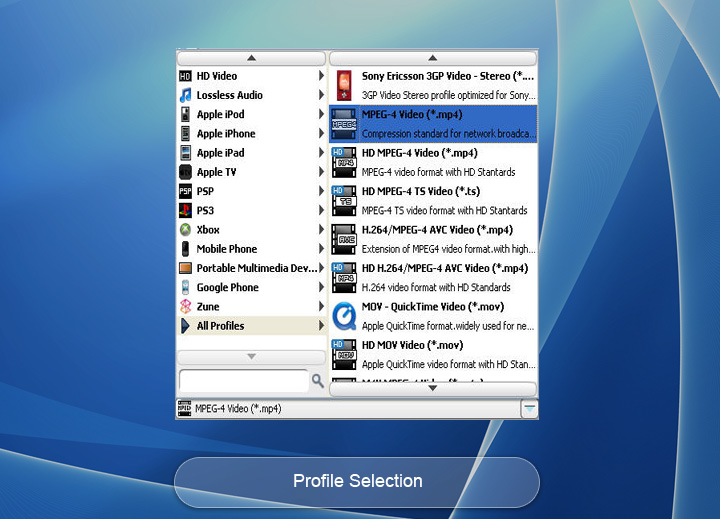Click the PSP category icon
The height and width of the screenshot is (519, 720).
click(x=185, y=191)
